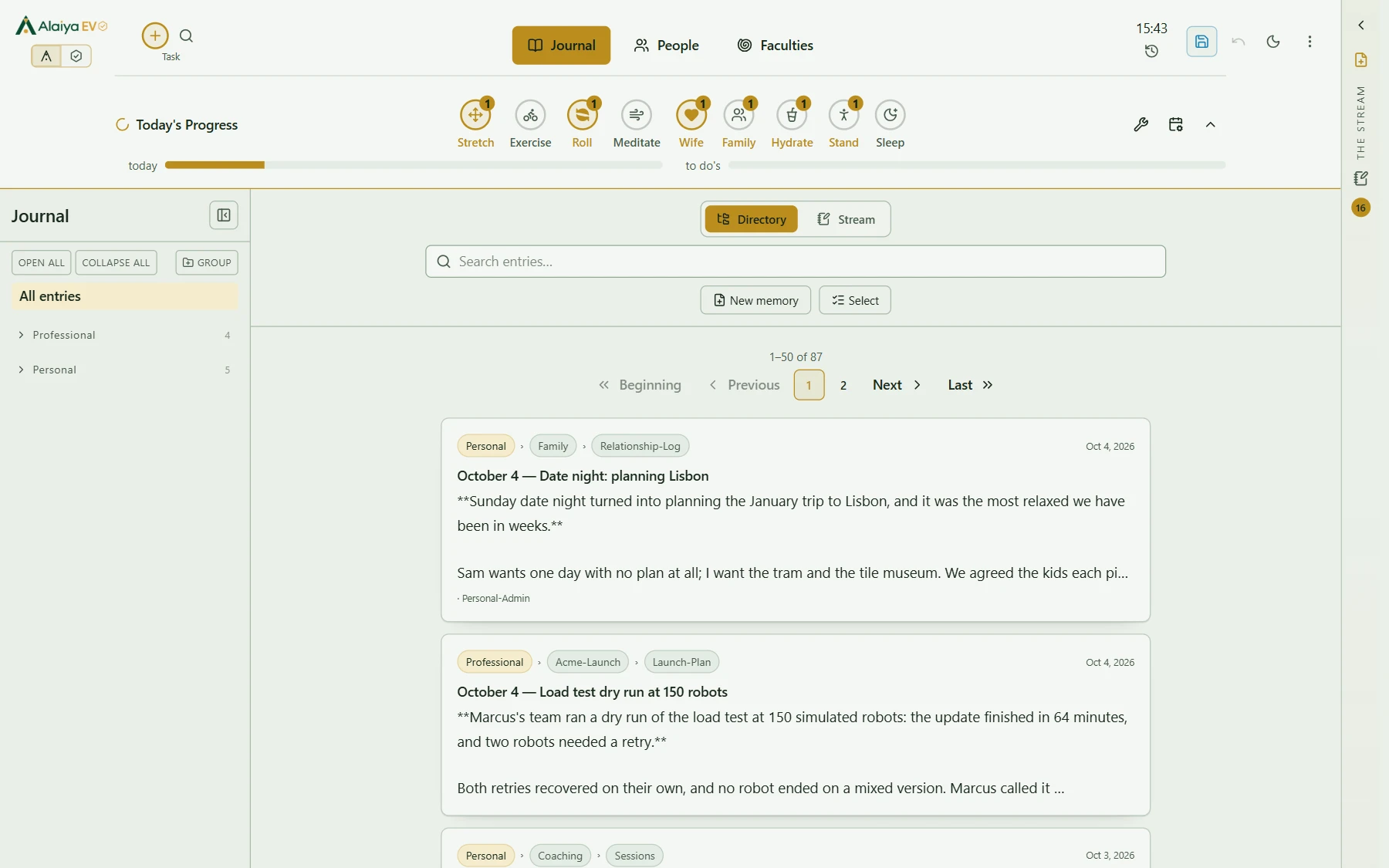1389x868 pixels.
Task: Open the People tab
Action: (666, 46)
